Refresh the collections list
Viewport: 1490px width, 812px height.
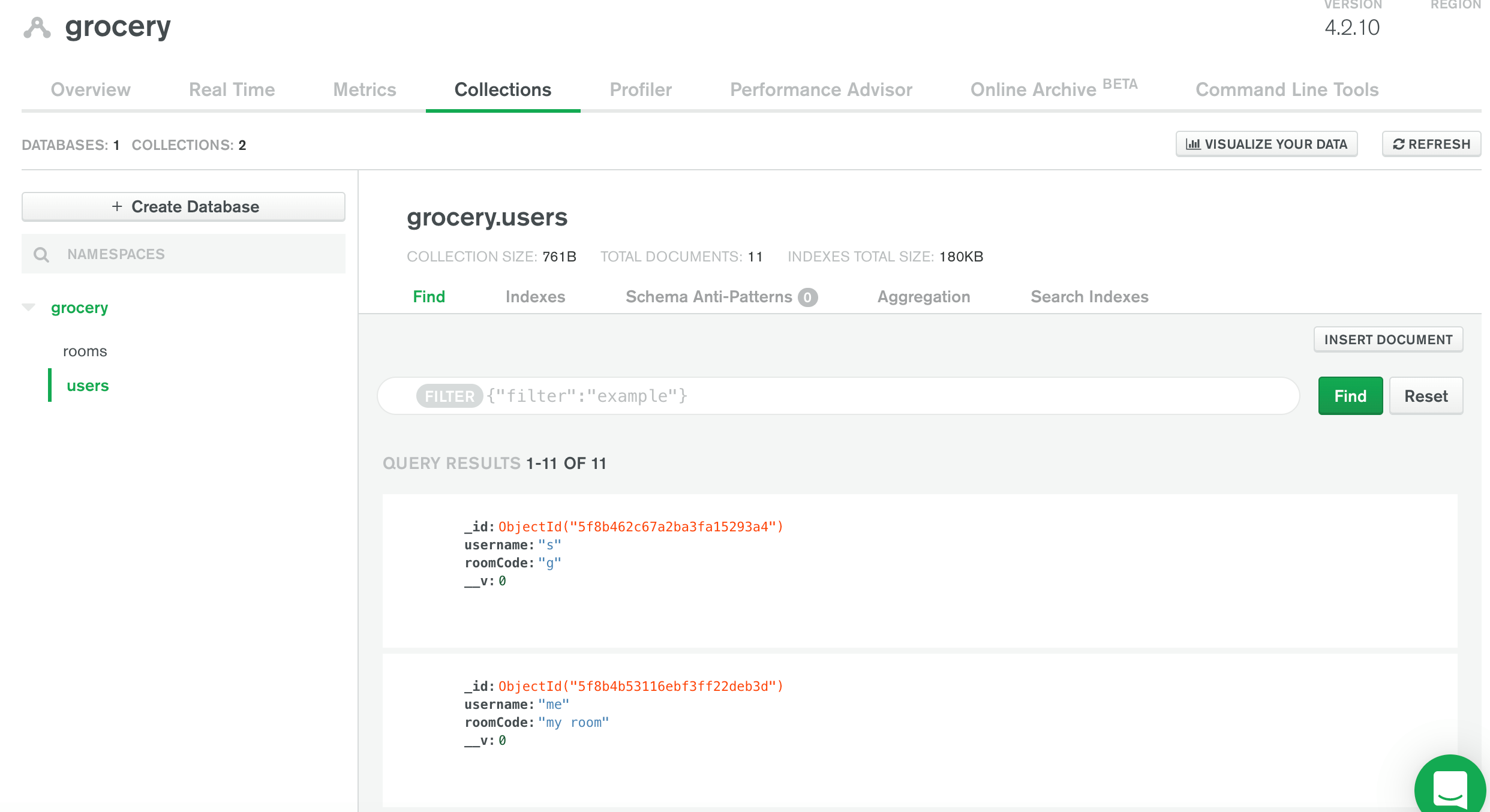pos(1431,145)
